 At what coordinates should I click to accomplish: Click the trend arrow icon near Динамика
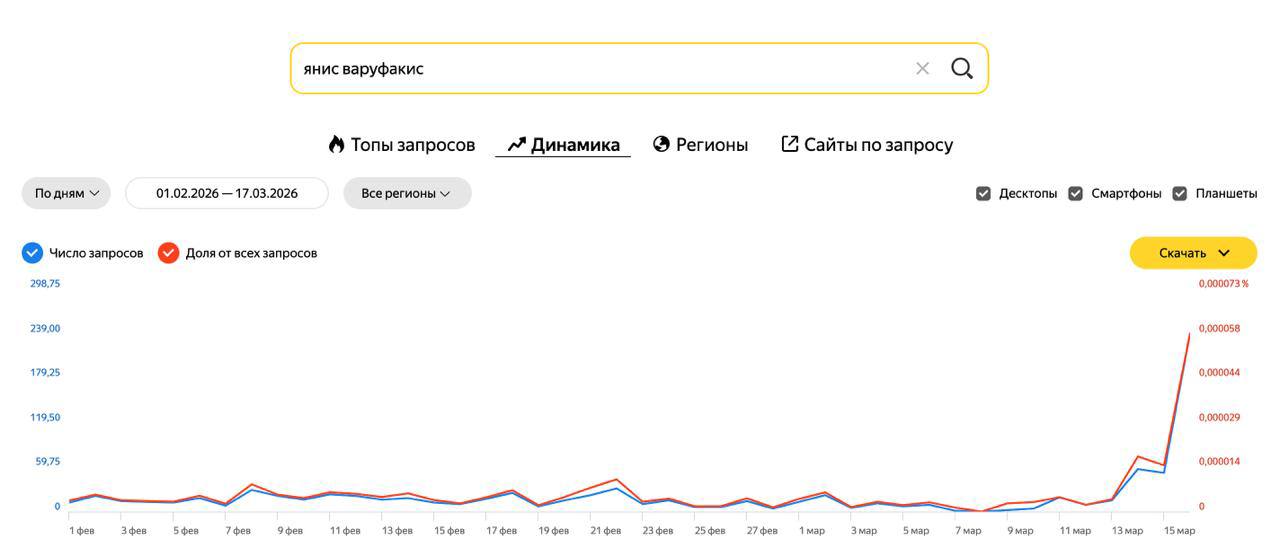(516, 145)
